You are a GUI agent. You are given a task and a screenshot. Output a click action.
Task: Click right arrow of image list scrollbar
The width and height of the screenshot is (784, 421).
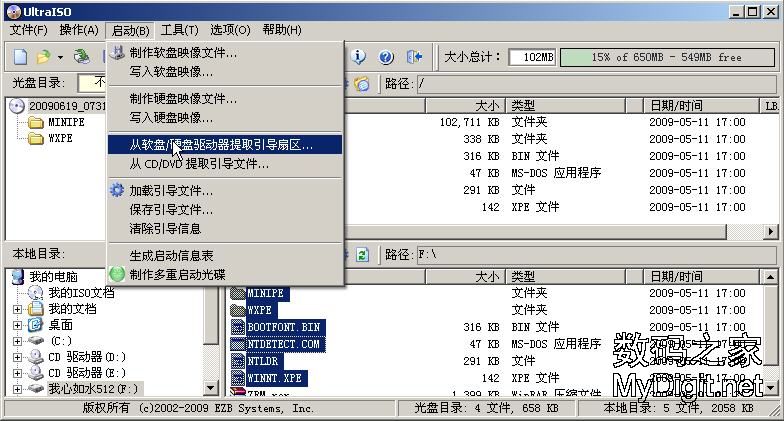tap(771, 232)
